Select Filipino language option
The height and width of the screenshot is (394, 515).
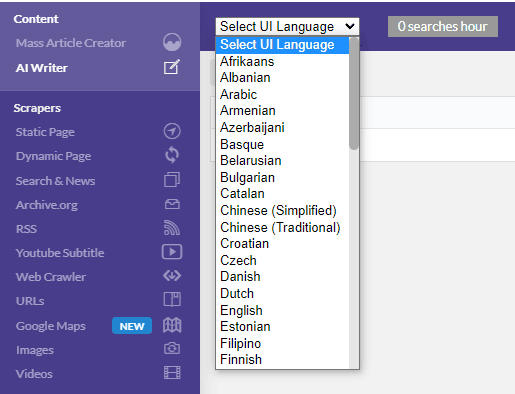pyautogui.click(x=282, y=343)
